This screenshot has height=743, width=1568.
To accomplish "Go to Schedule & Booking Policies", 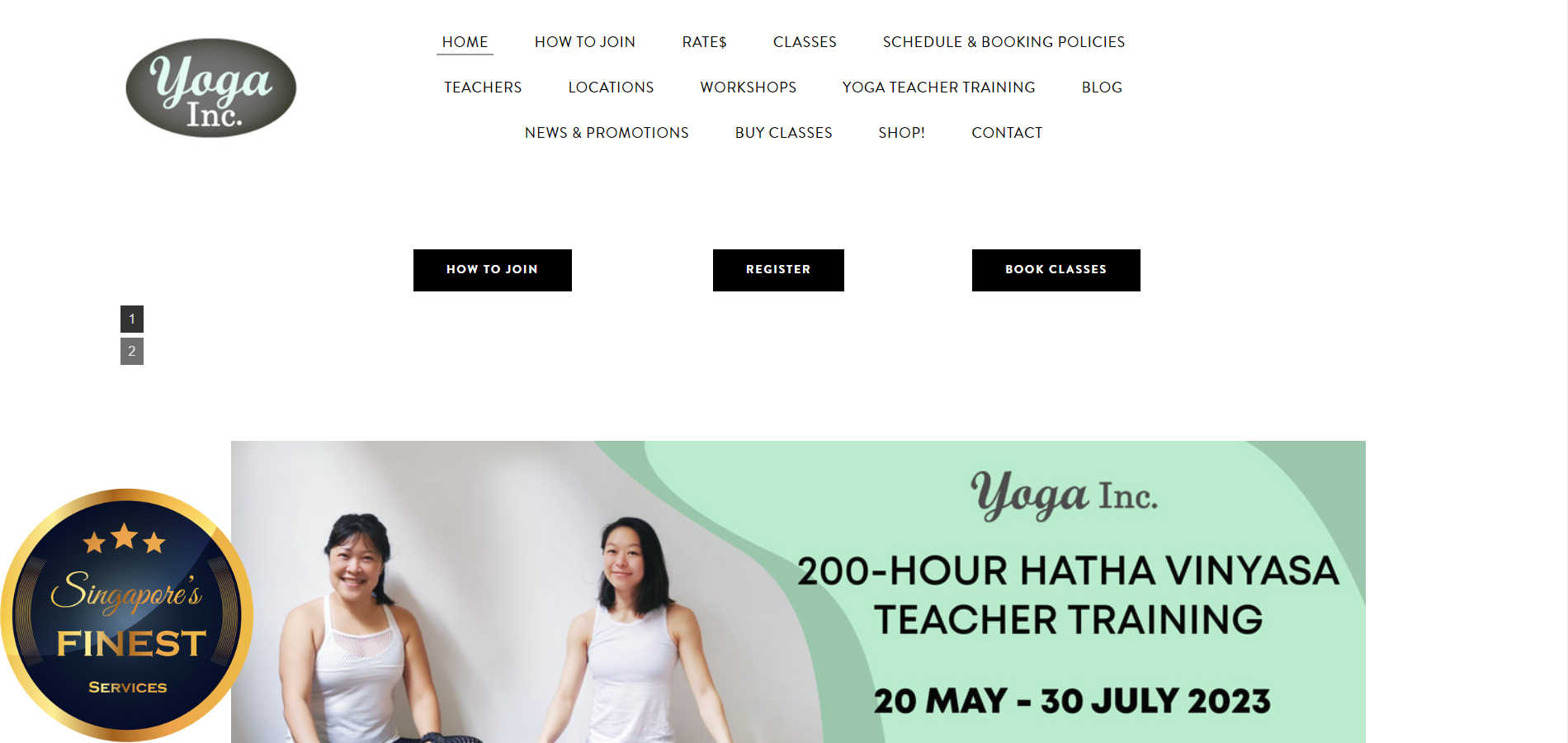I will tap(1004, 42).
